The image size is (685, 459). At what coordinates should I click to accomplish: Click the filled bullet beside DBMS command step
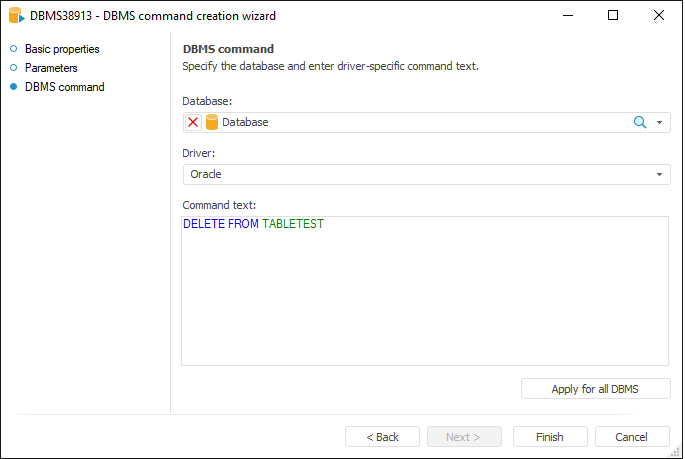tap(14, 87)
